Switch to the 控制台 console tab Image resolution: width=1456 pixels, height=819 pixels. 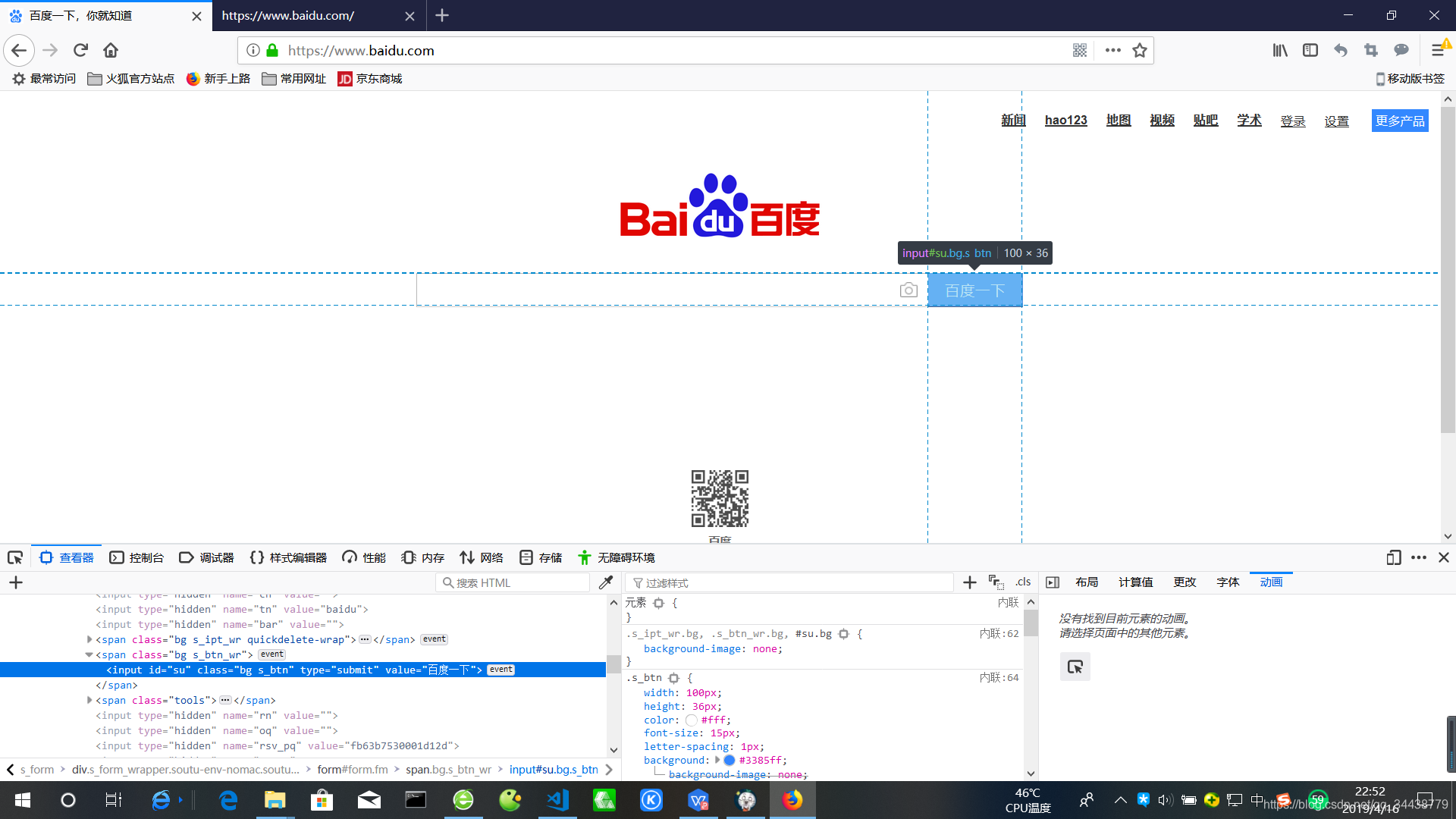tap(137, 558)
